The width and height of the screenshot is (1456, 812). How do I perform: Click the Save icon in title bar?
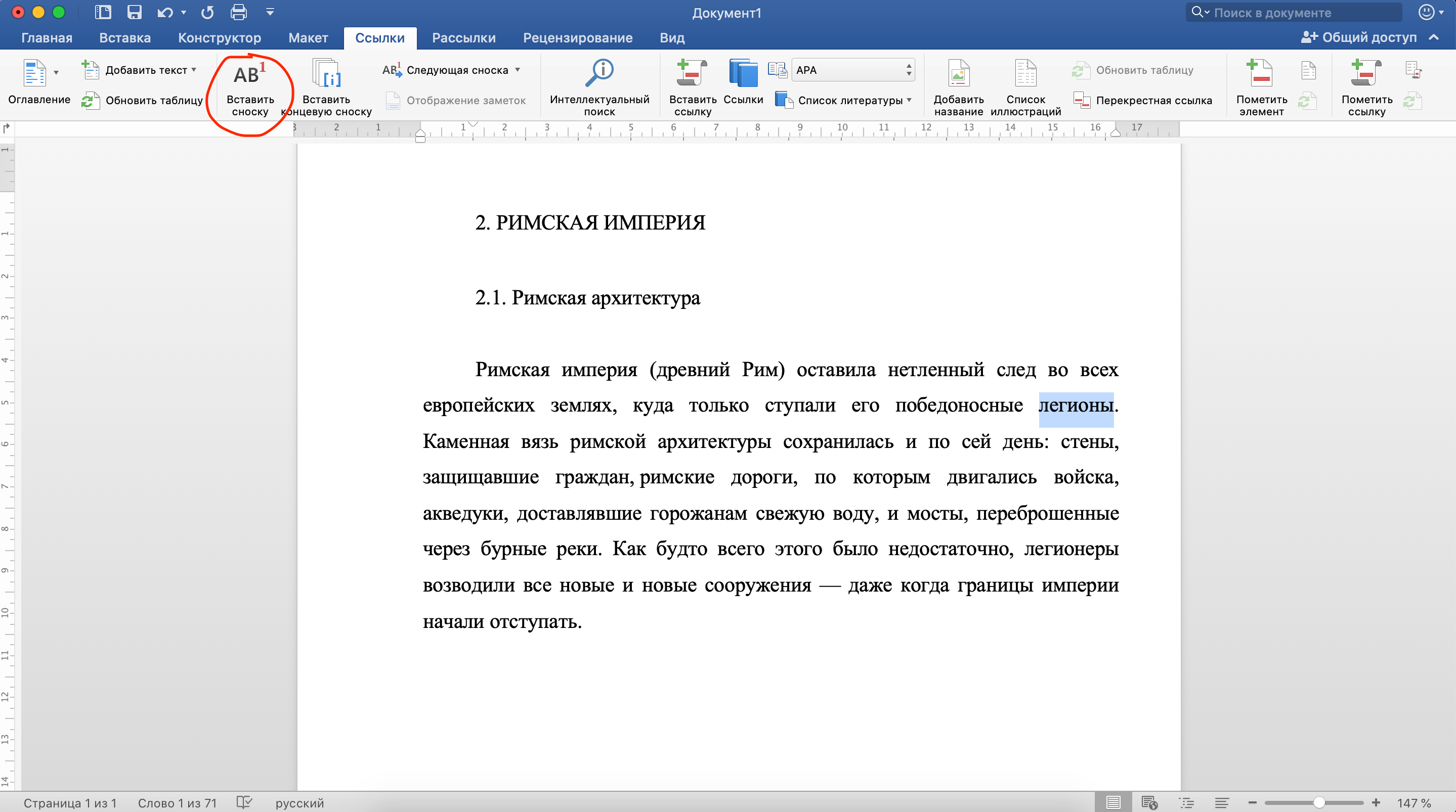[x=134, y=12]
